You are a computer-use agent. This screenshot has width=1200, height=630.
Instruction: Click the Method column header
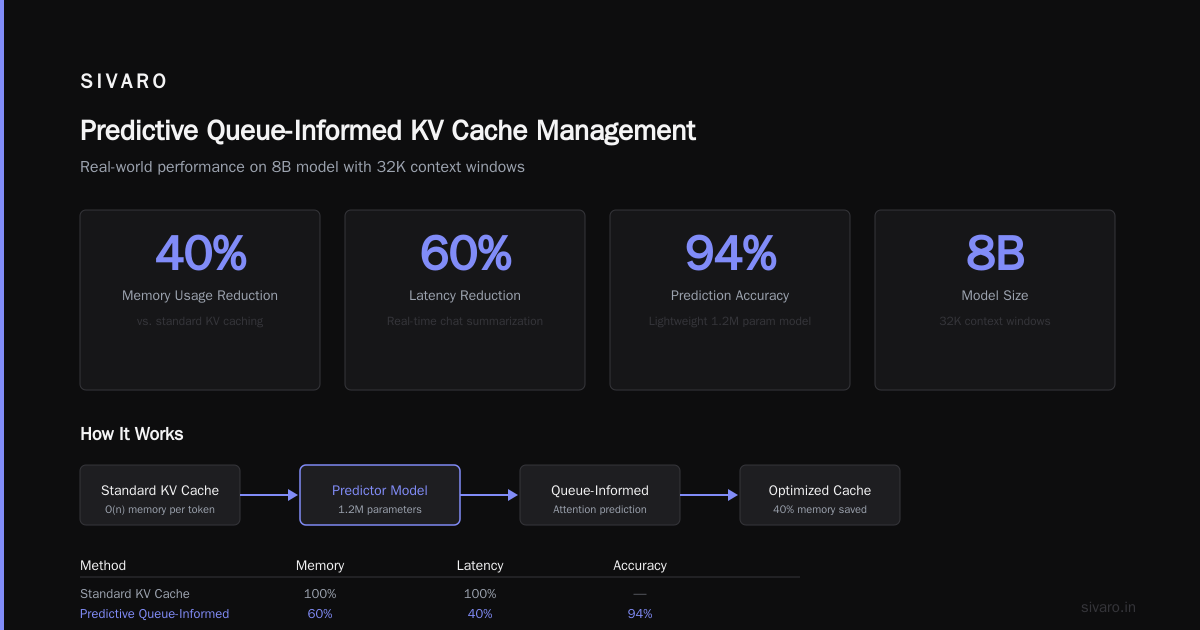pos(103,565)
